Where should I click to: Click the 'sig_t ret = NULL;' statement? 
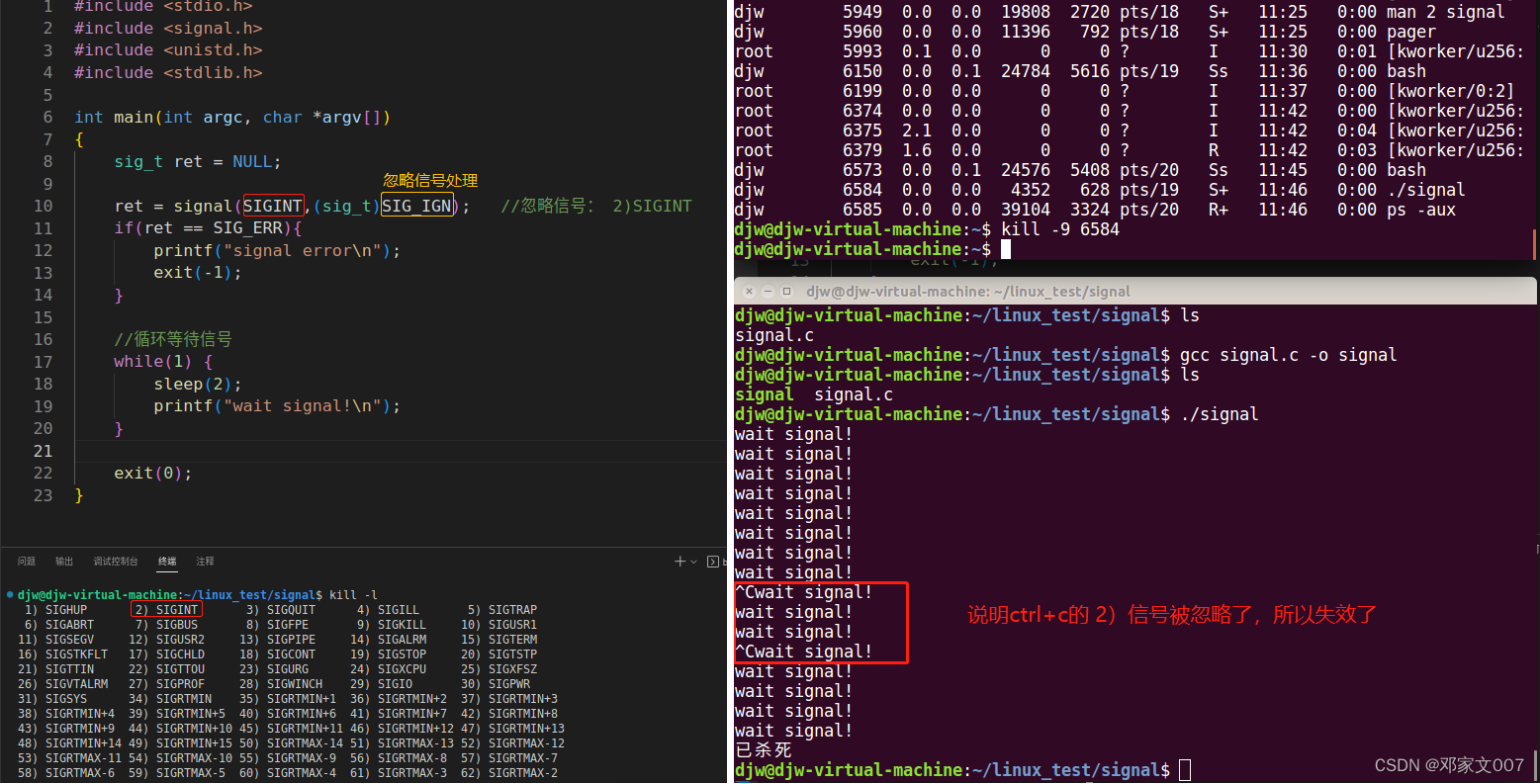click(x=198, y=161)
